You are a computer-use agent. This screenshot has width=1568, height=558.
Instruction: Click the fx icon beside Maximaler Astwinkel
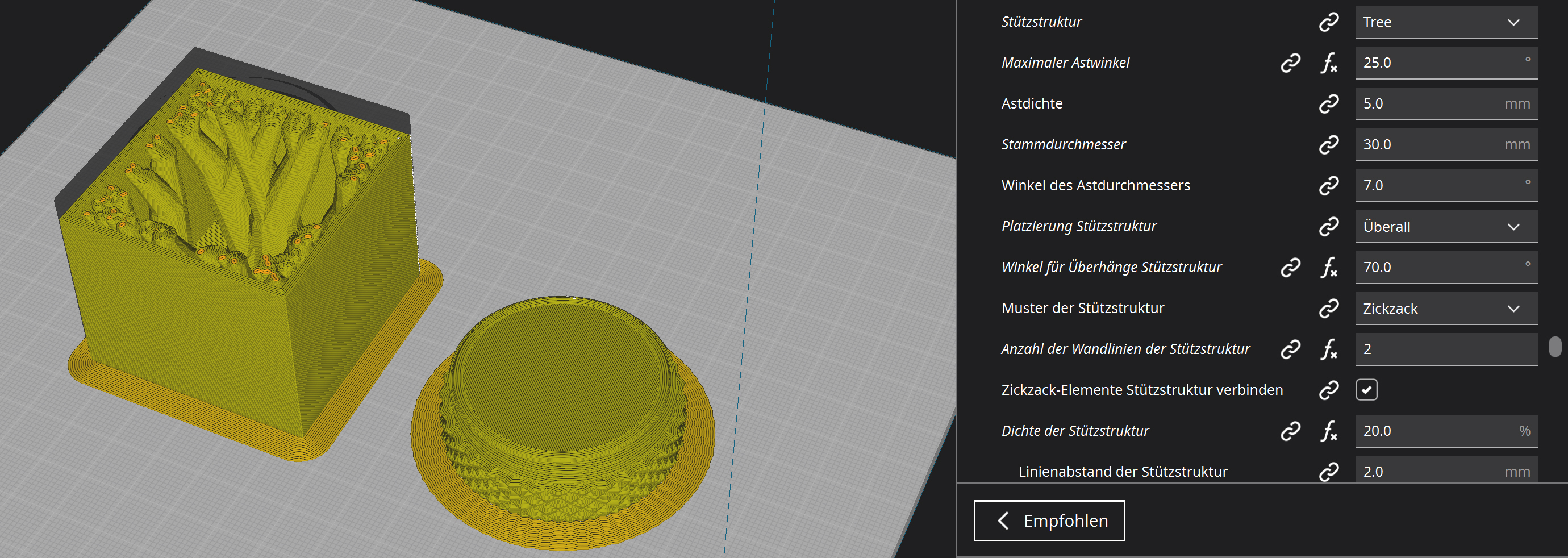[x=1328, y=63]
